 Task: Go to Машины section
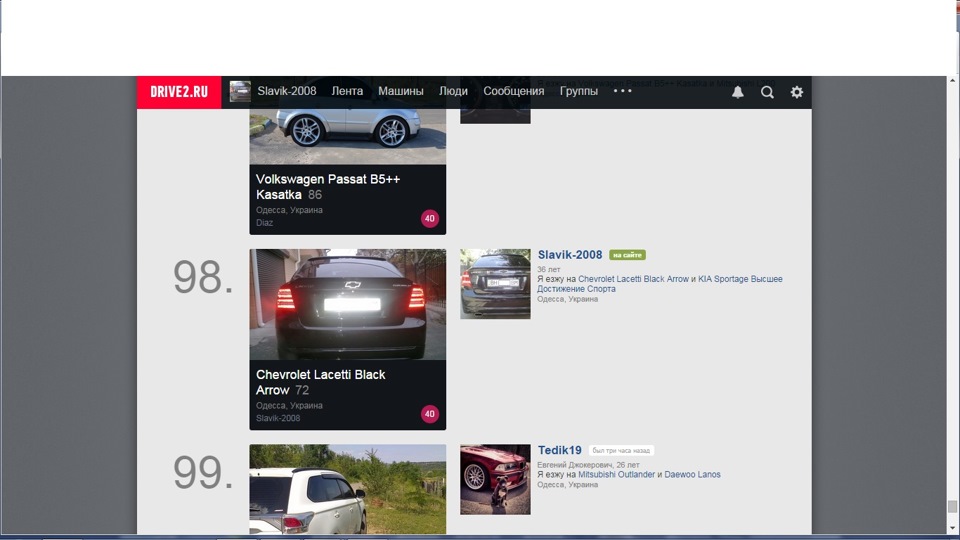coord(400,91)
